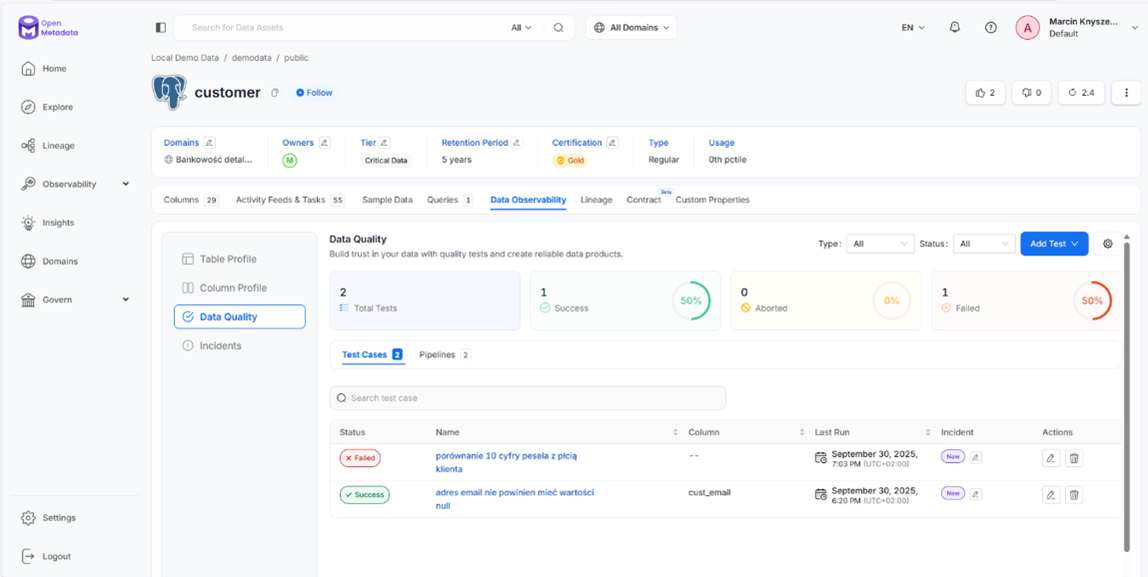Open the All Domains dropdown
The height and width of the screenshot is (577, 1148).
pos(631,28)
